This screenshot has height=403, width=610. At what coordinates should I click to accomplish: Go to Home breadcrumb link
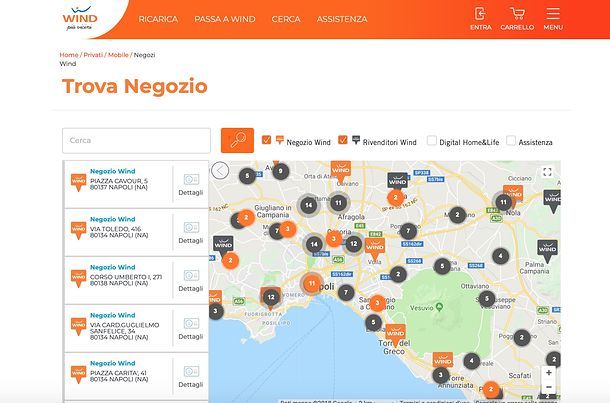click(x=68, y=55)
